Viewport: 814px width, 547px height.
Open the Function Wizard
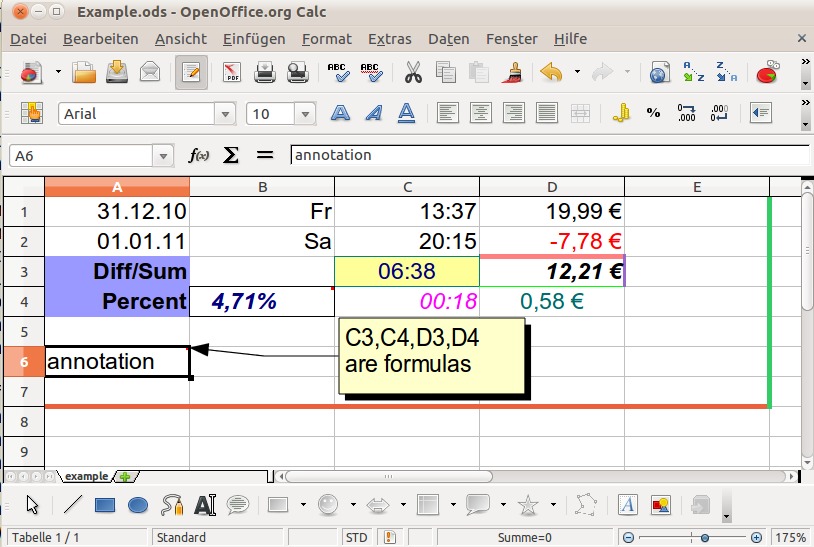(199, 155)
